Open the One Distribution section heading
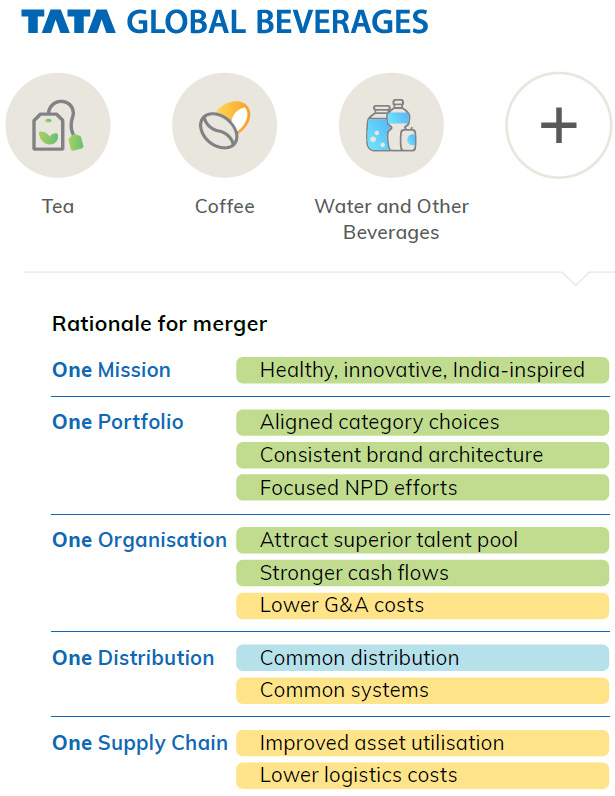The height and width of the screenshot is (796, 615). pyautogui.click(x=133, y=658)
